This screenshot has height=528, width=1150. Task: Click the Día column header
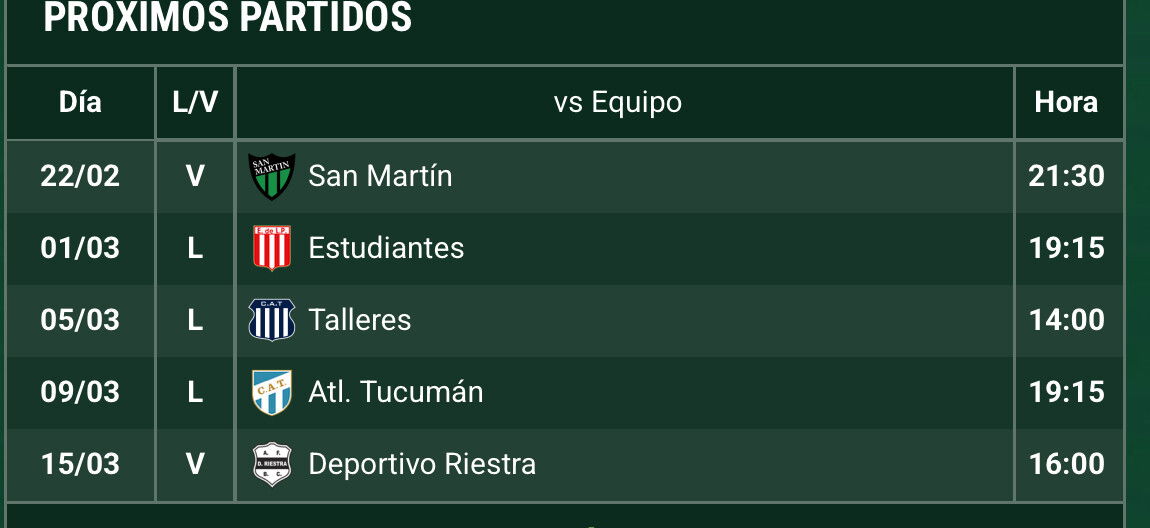(80, 103)
